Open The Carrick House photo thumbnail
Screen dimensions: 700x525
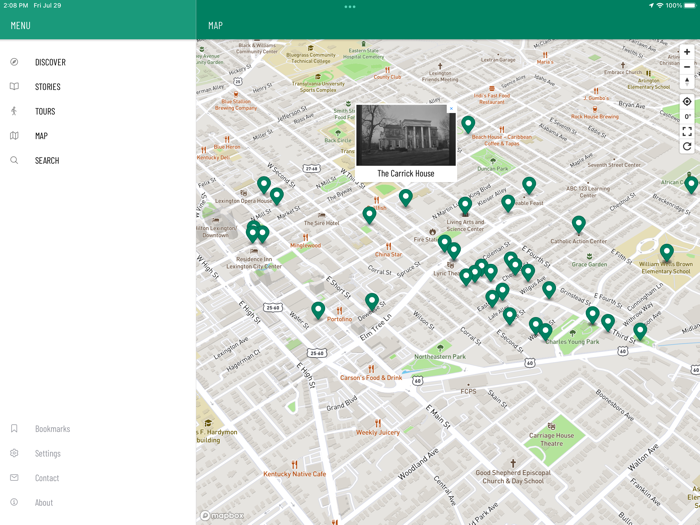[x=406, y=135]
